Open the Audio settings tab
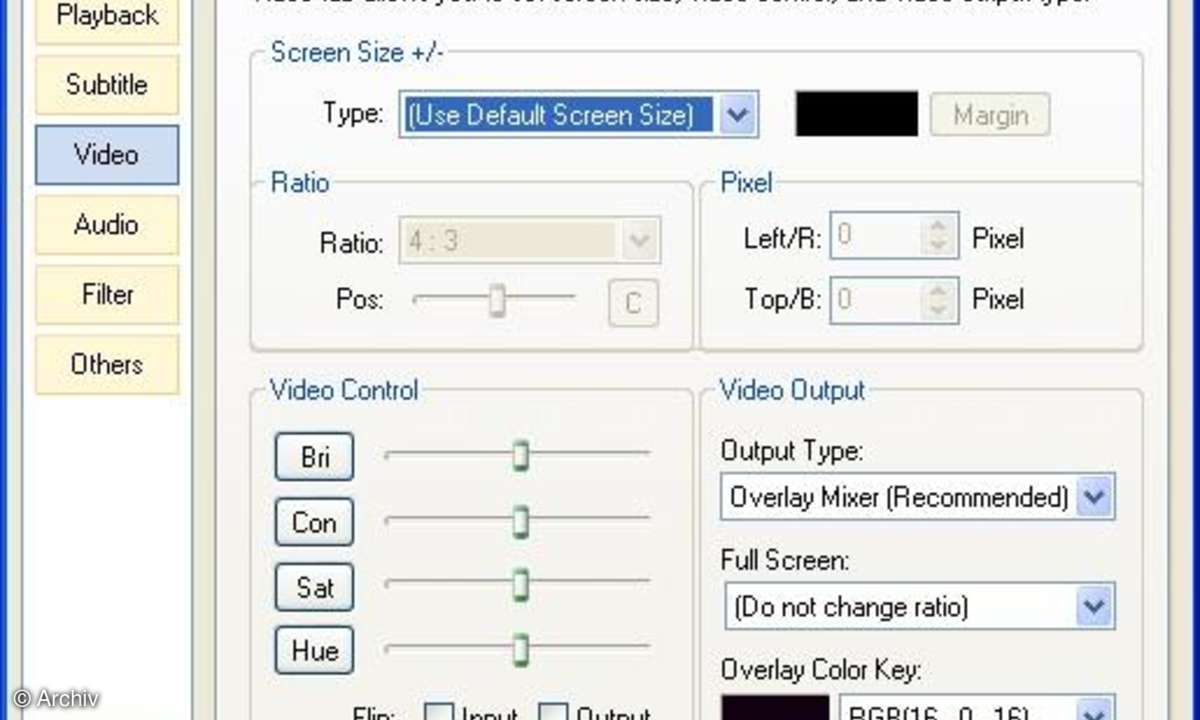The height and width of the screenshot is (720, 1200). point(107,225)
